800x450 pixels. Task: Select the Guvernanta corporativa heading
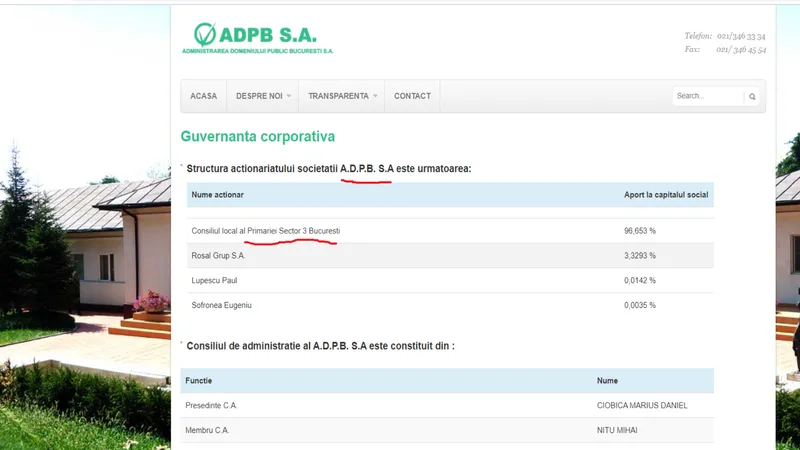258,136
